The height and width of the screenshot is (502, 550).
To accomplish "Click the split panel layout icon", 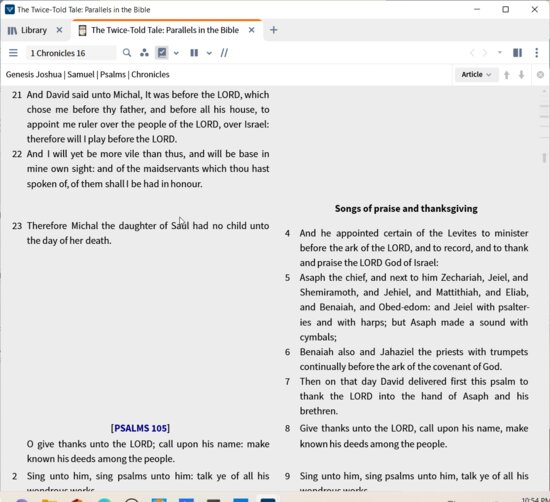I will pos(517,53).
